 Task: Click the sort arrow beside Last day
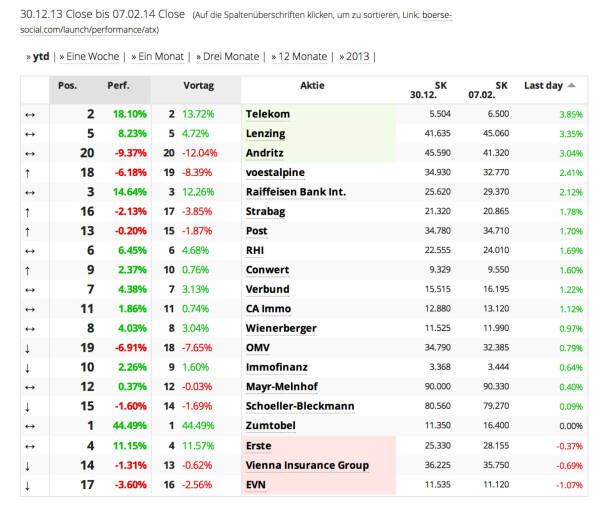coord(571,86)
